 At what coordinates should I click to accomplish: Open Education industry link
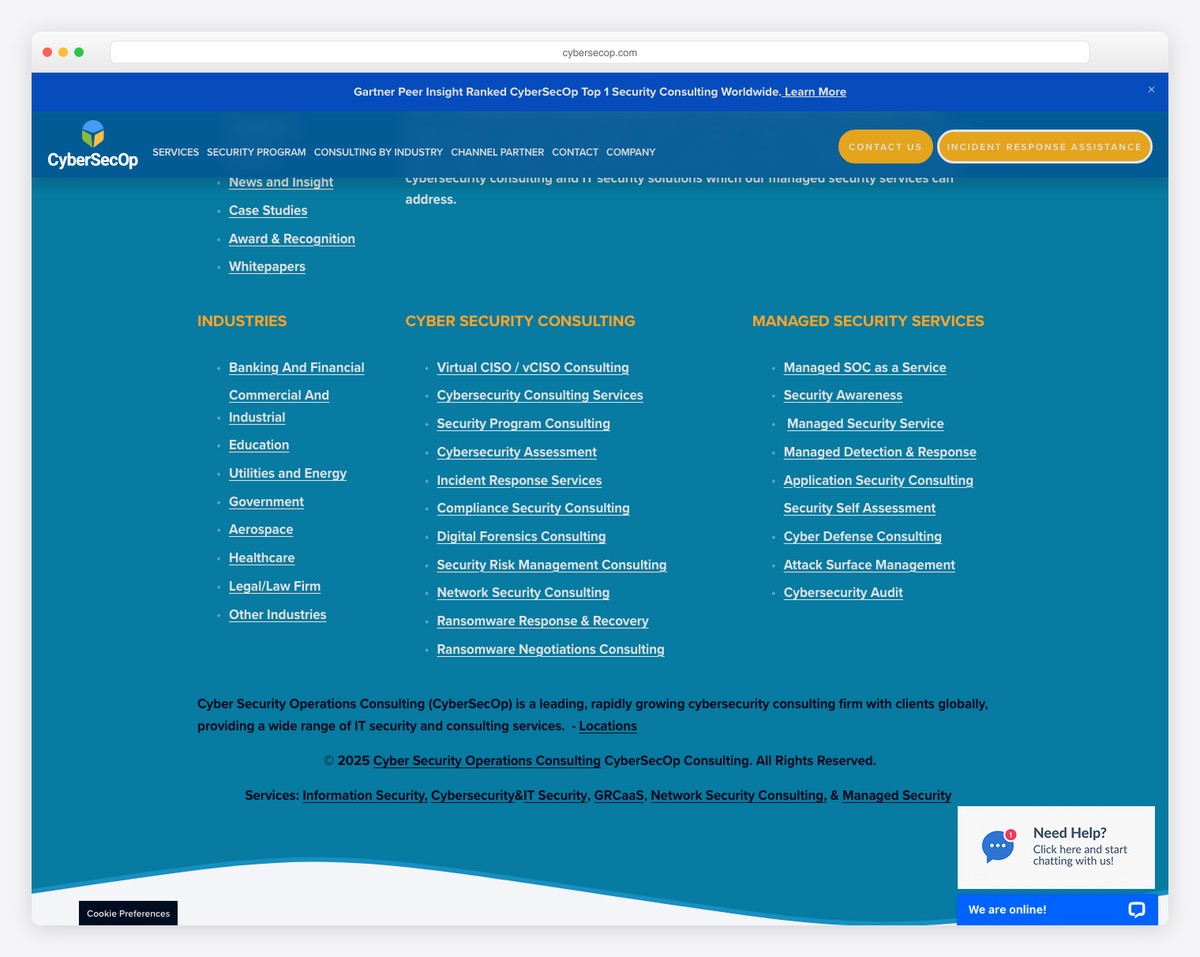point(259,445)
